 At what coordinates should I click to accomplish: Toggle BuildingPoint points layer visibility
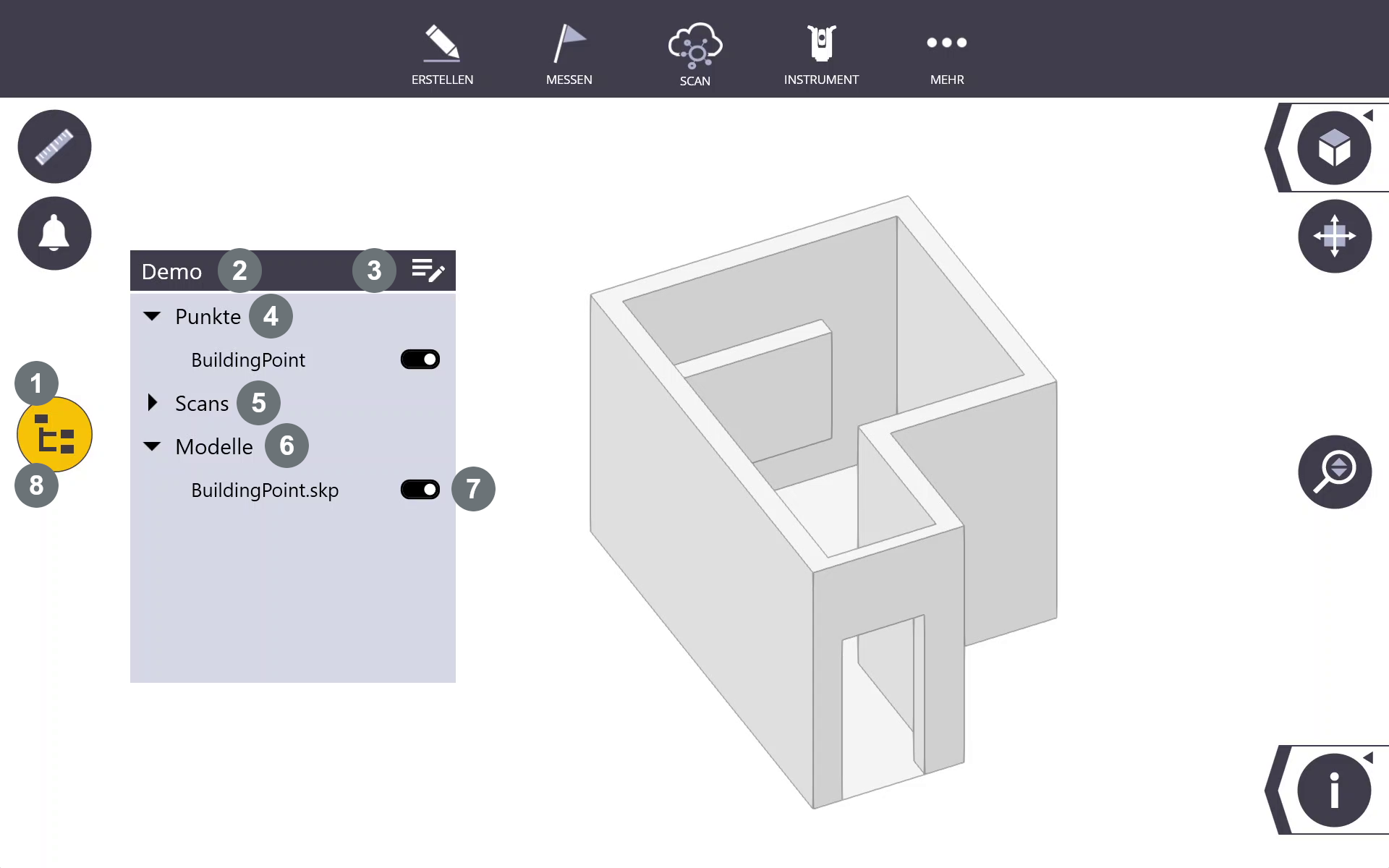coord(420,359)
